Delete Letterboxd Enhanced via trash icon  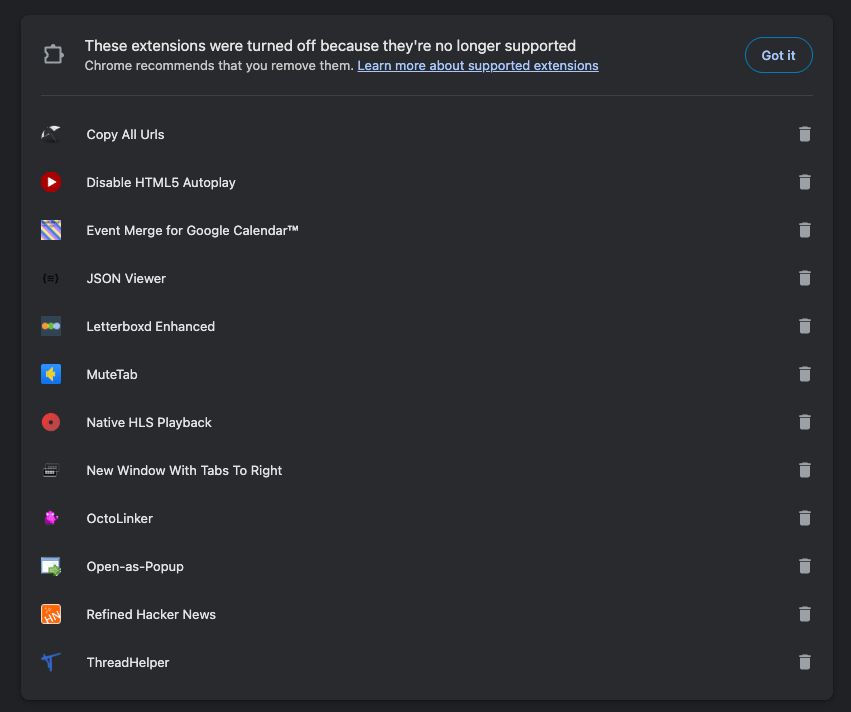pyautogui.click(x=804, y=326)
